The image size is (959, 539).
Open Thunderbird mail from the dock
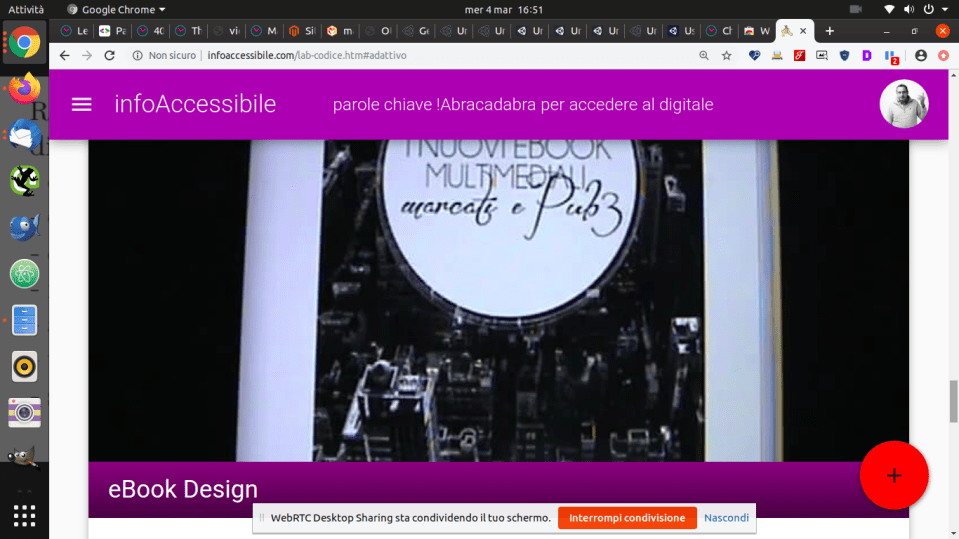point(24,135)
